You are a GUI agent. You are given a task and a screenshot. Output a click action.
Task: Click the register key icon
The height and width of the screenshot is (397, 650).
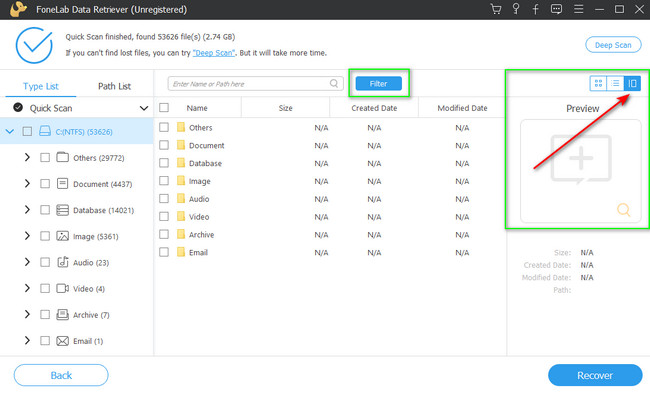tap(516, 9)
